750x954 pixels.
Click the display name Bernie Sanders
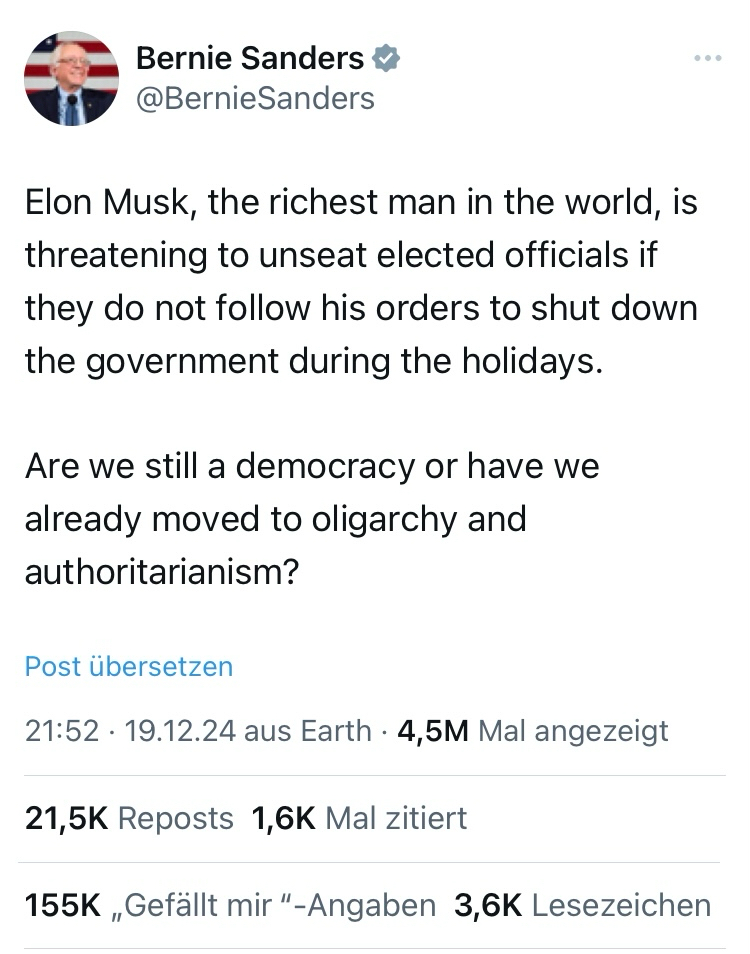point(249,59)
